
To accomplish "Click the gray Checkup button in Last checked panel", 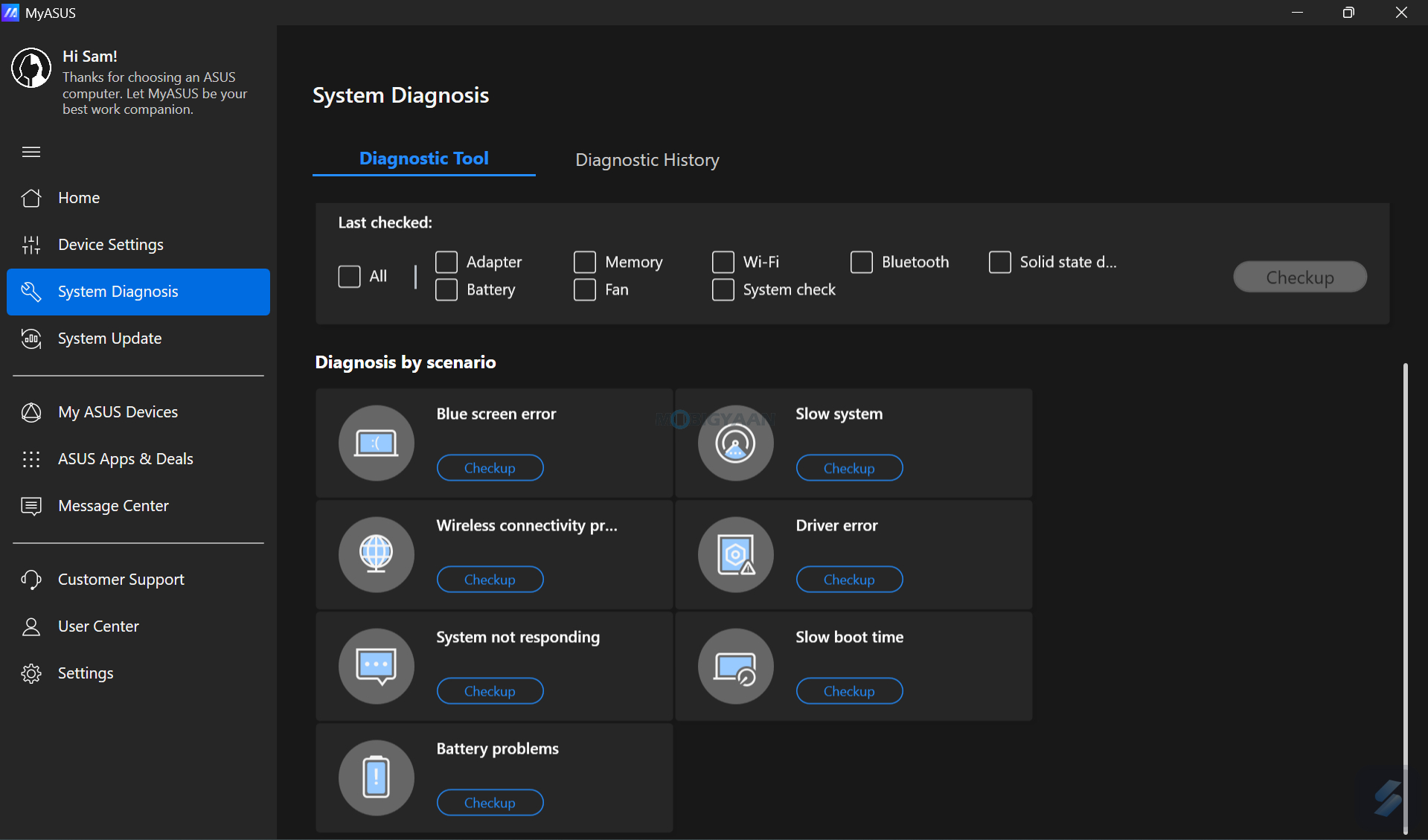I will [1300, 278].
